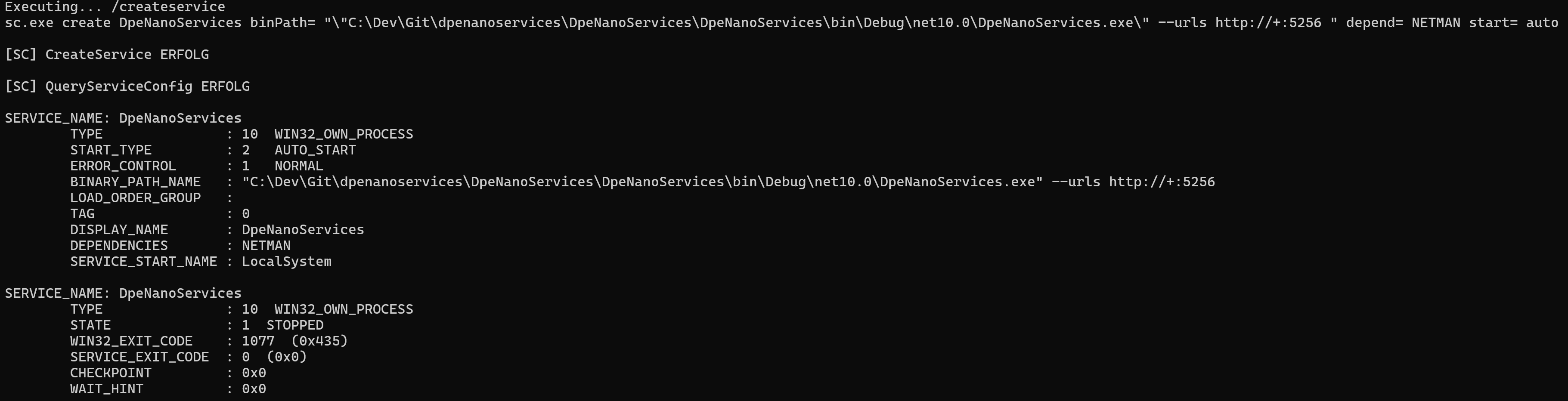
Task: Click the DISPLAY_NAME label
Action: coord(119,230)
